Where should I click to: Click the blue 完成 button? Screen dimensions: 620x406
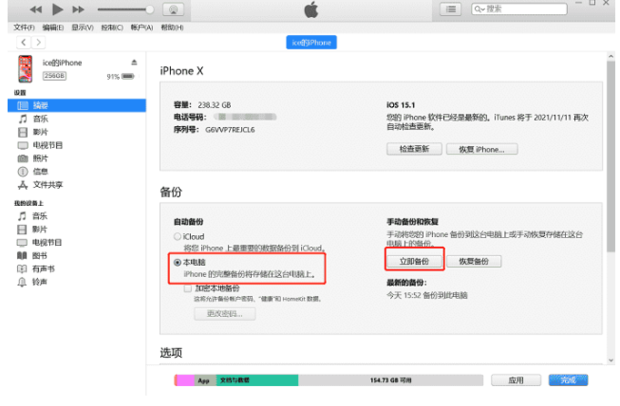tap(568, 380)
